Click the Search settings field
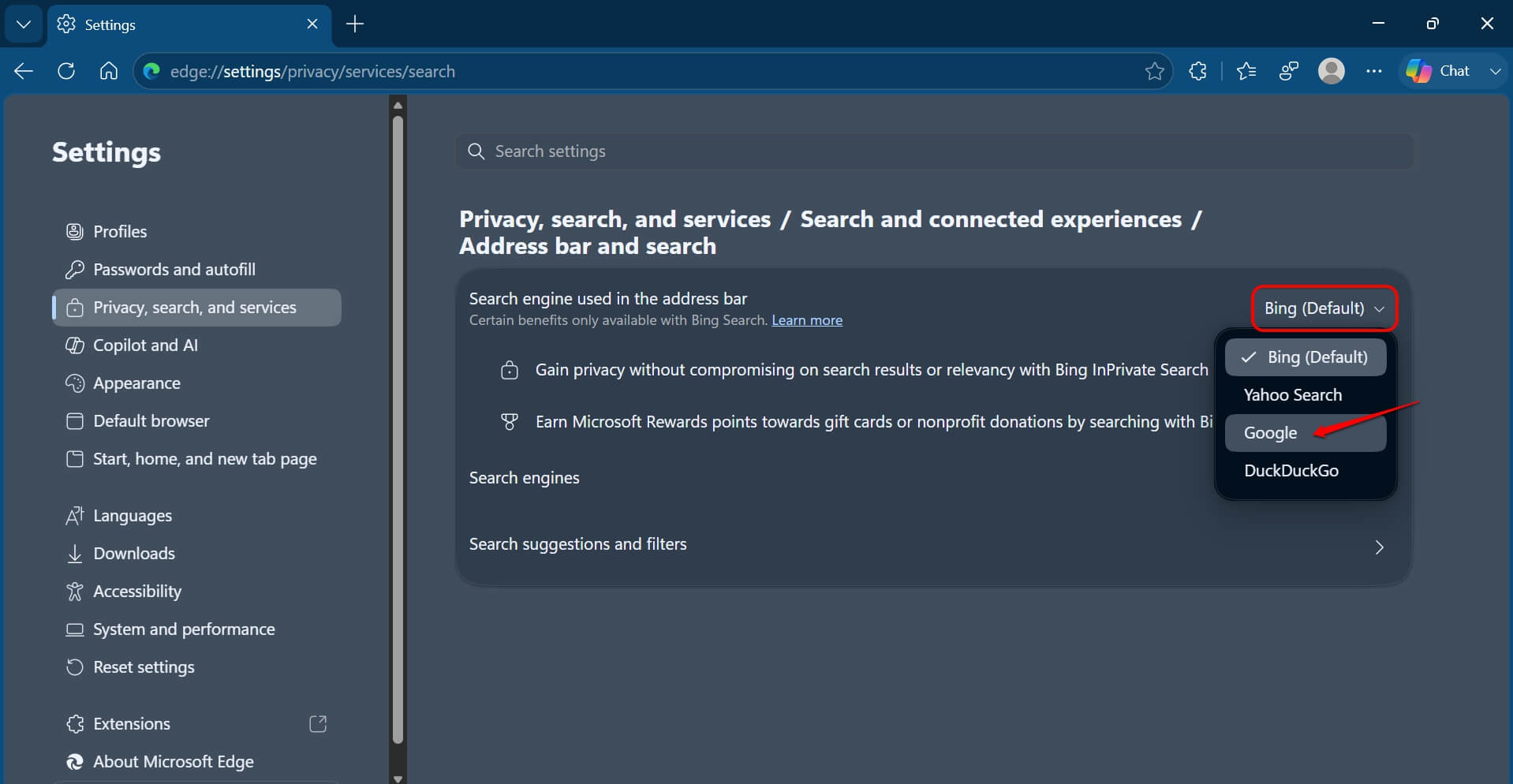This screenshot has height=784, width=1513. (x=934, y=151)
